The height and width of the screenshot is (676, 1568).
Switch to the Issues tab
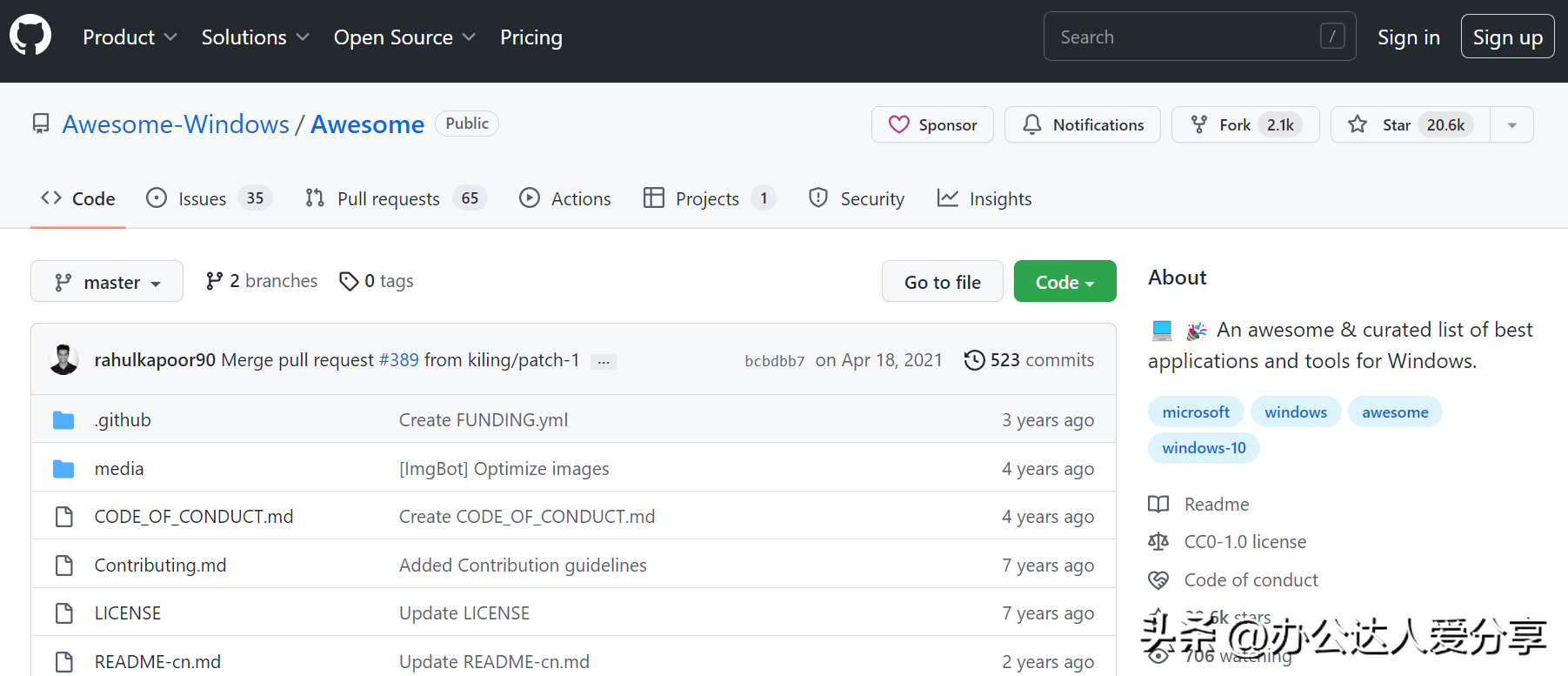pyautogui.click(x=210, y=198)
